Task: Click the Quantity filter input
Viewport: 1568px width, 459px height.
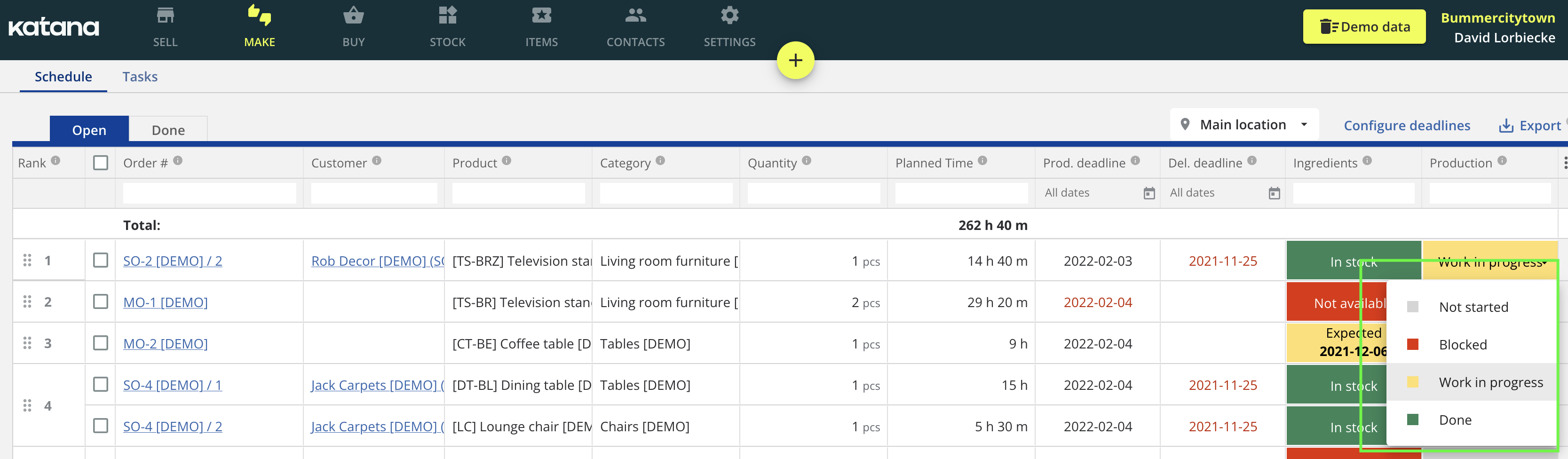Action: 814,193
